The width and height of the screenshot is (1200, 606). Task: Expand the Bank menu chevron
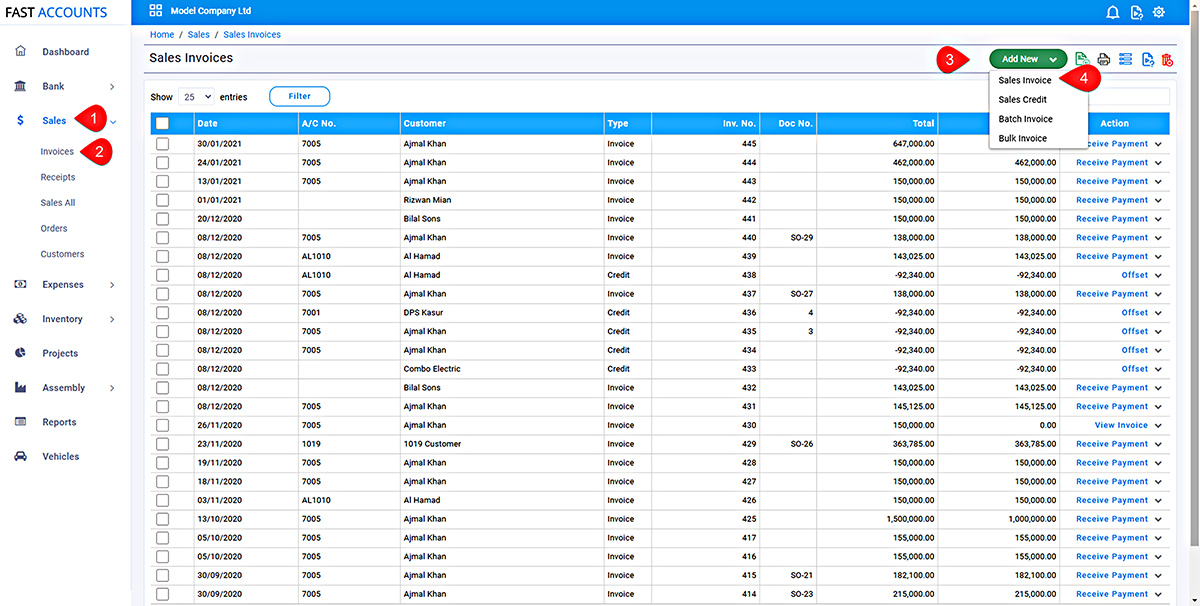click(112, 87)
